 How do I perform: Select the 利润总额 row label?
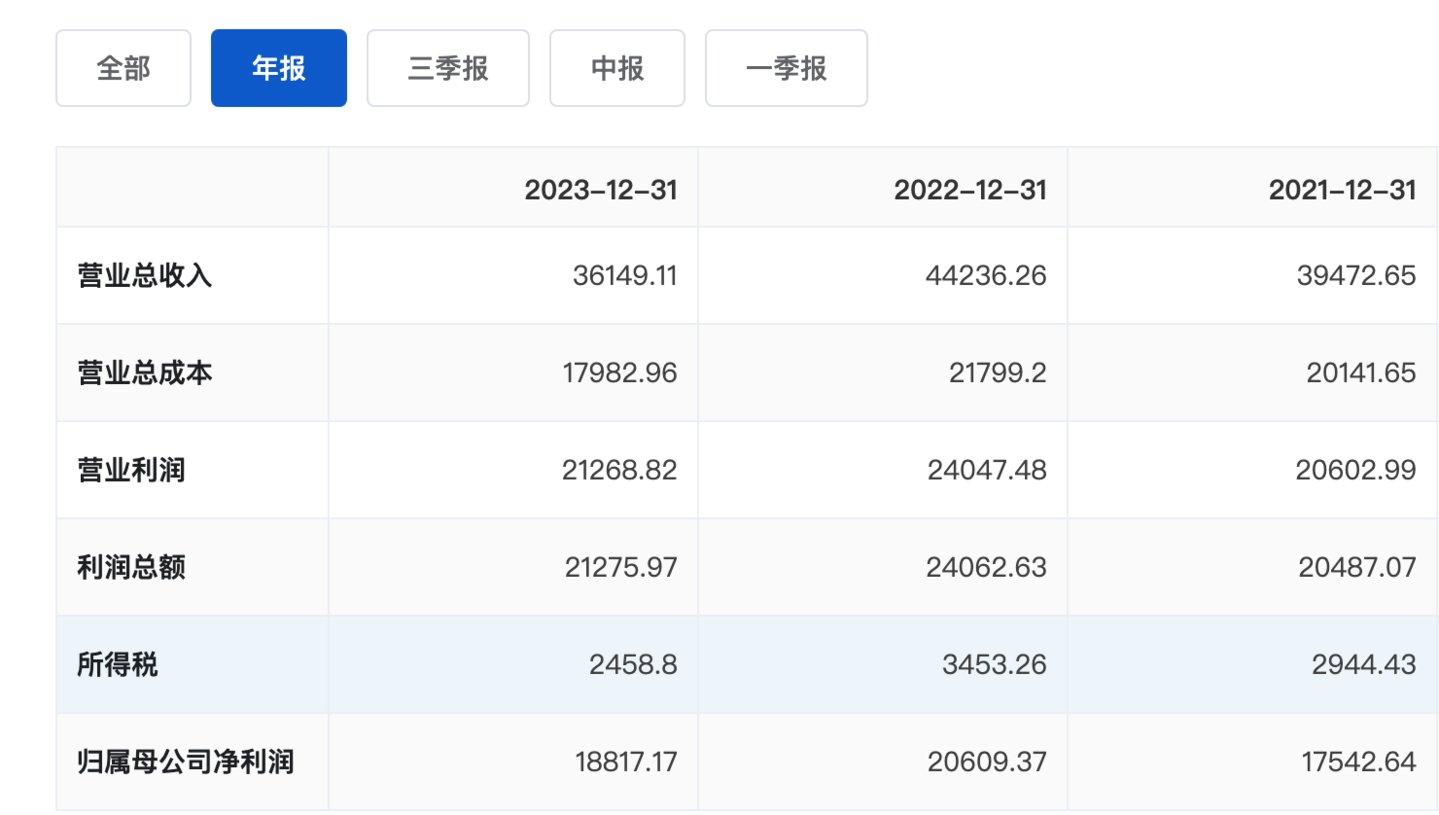(x=128, y=567)
